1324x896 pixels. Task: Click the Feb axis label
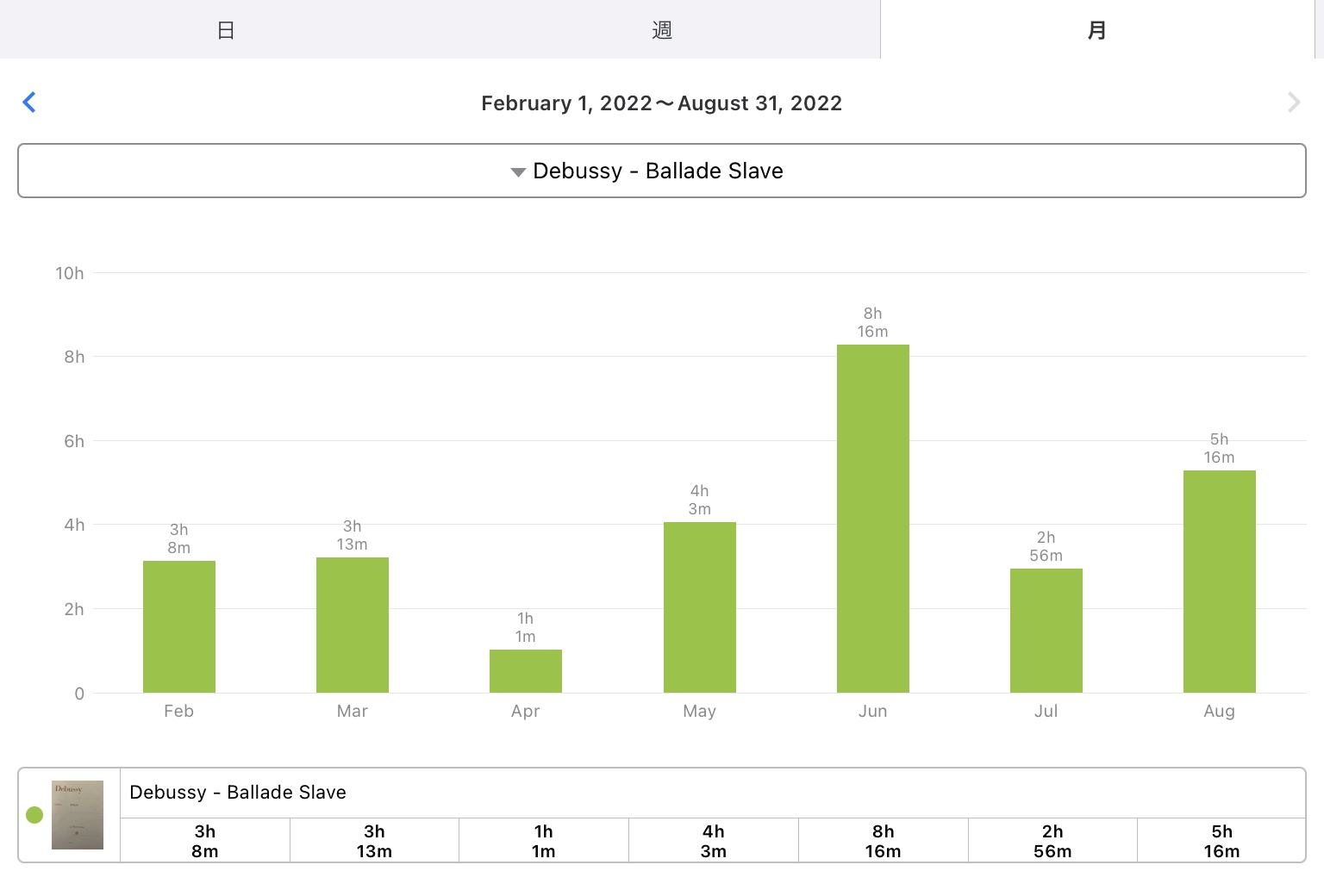pyautogui.click(x=179, y=711)
